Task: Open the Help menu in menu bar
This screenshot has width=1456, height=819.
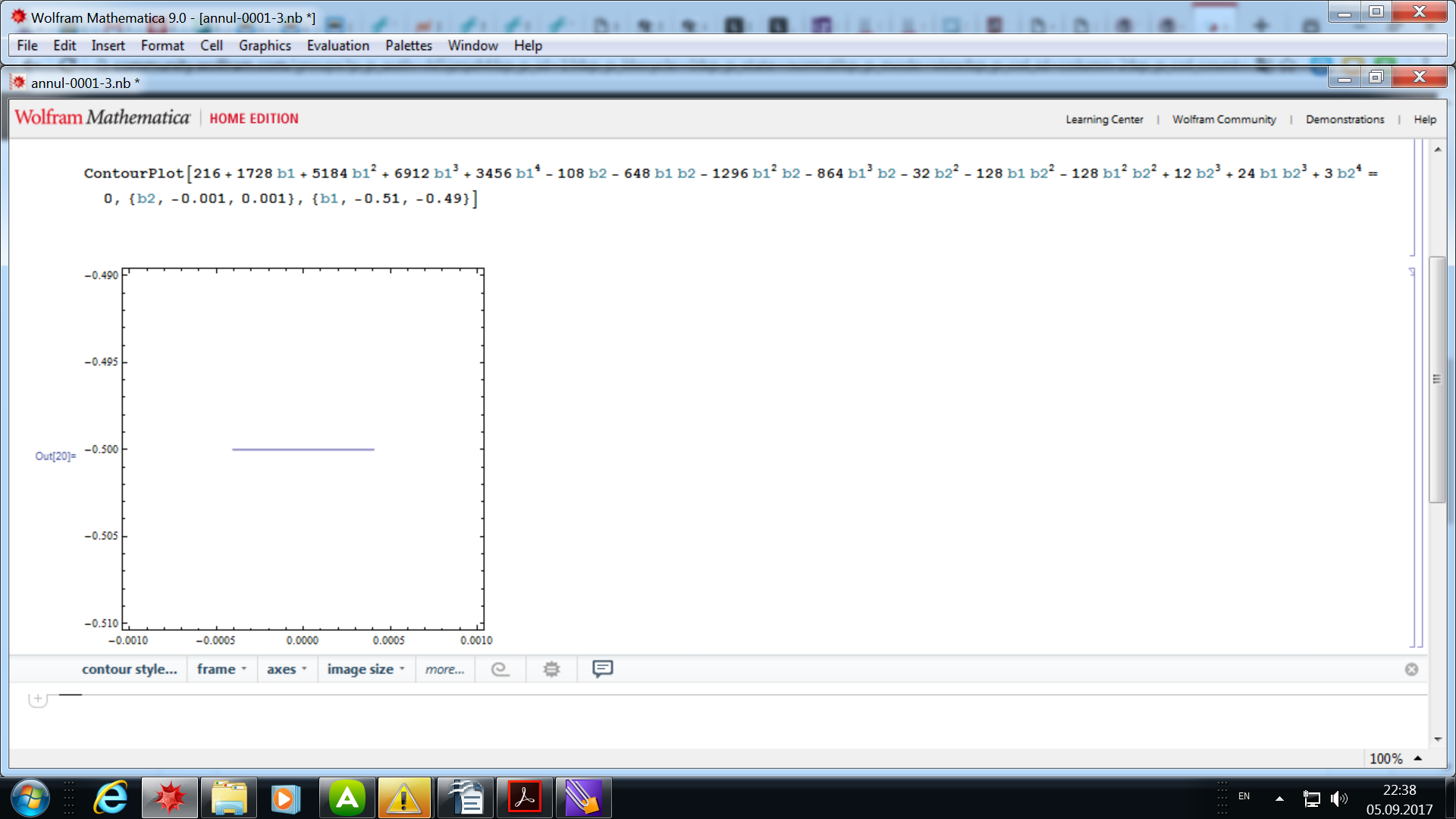Action: coord(528,45)
